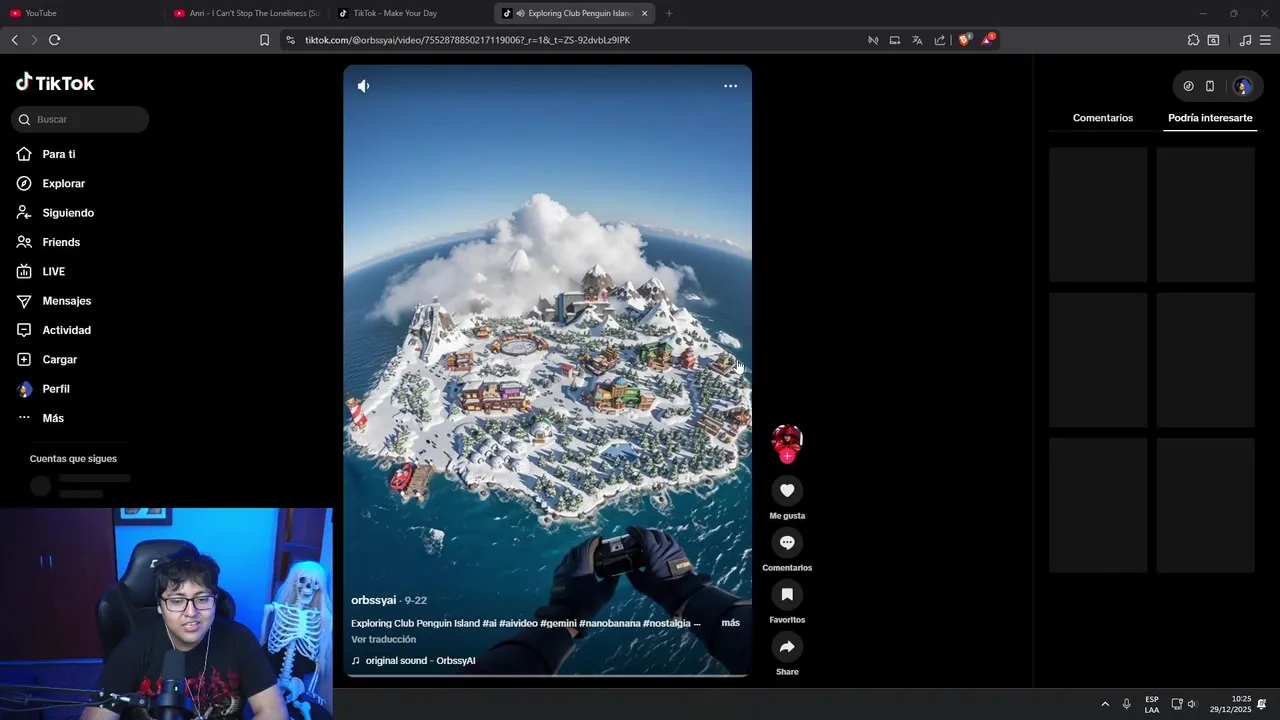Open the profile avatar at top right

click(1243, 86)
